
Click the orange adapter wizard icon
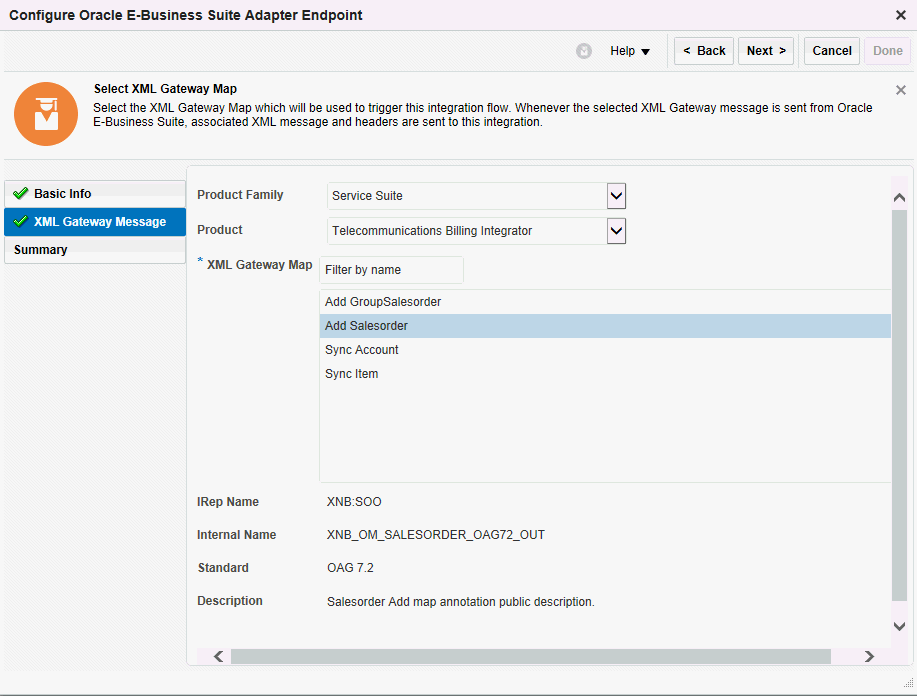[46, 114]
